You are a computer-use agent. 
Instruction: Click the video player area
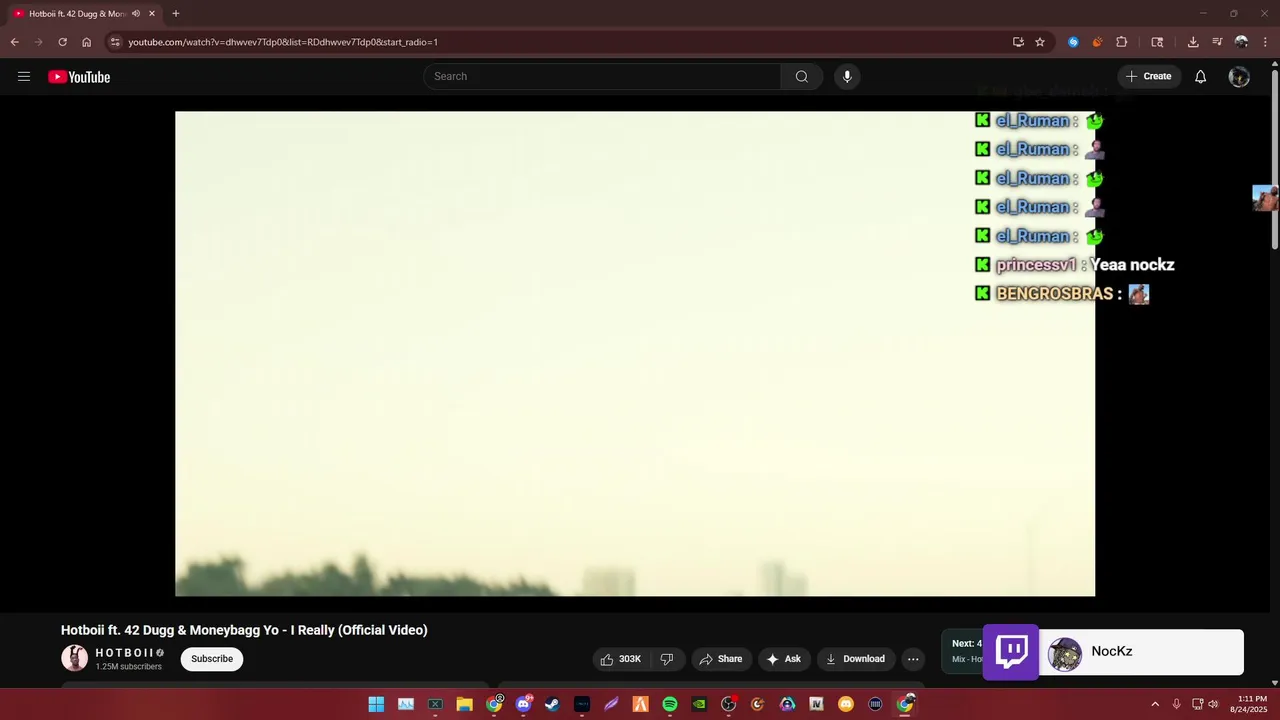point(635,353)
